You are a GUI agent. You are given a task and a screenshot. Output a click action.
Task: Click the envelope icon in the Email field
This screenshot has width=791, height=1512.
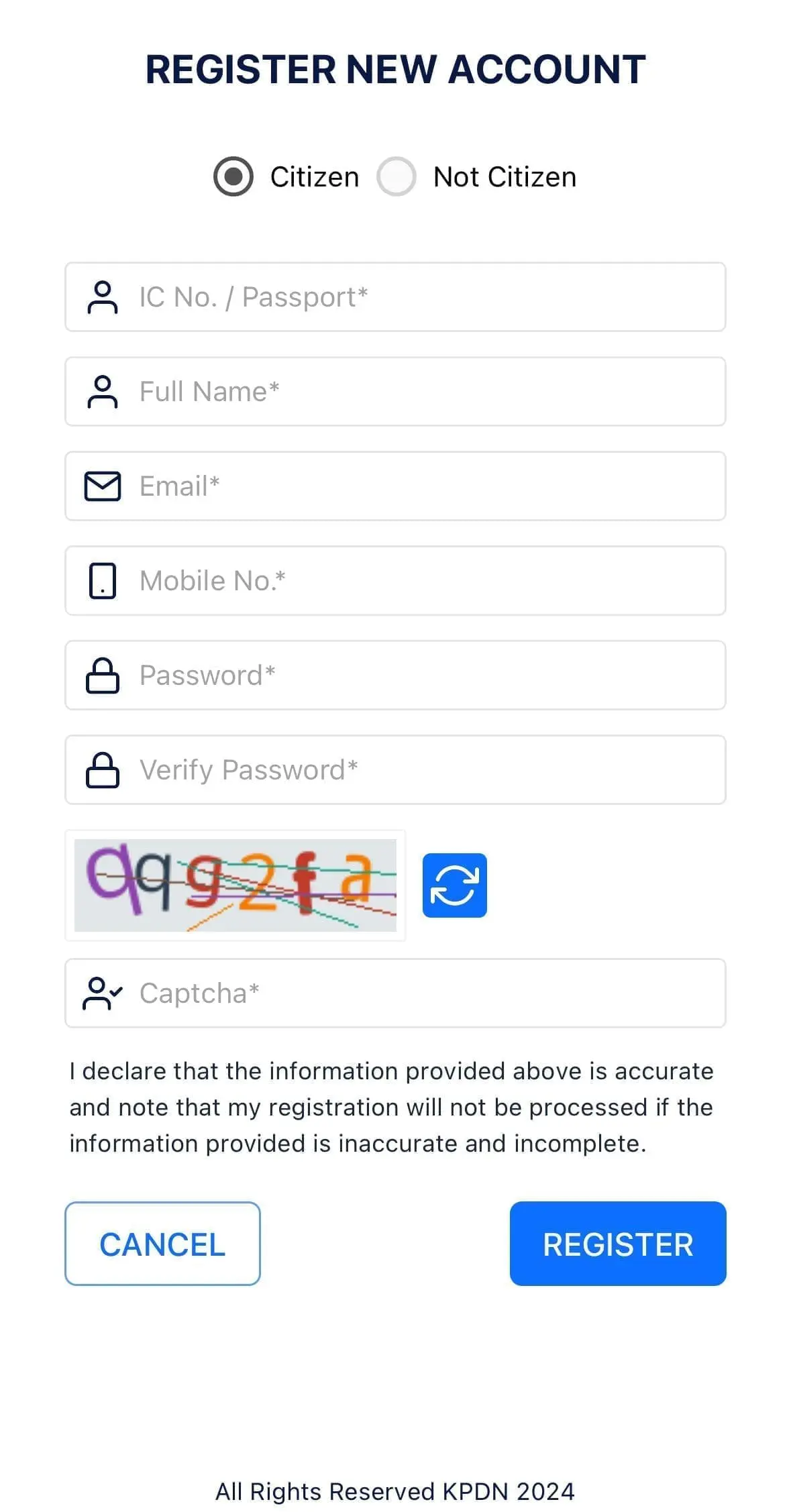coord(103,486)
